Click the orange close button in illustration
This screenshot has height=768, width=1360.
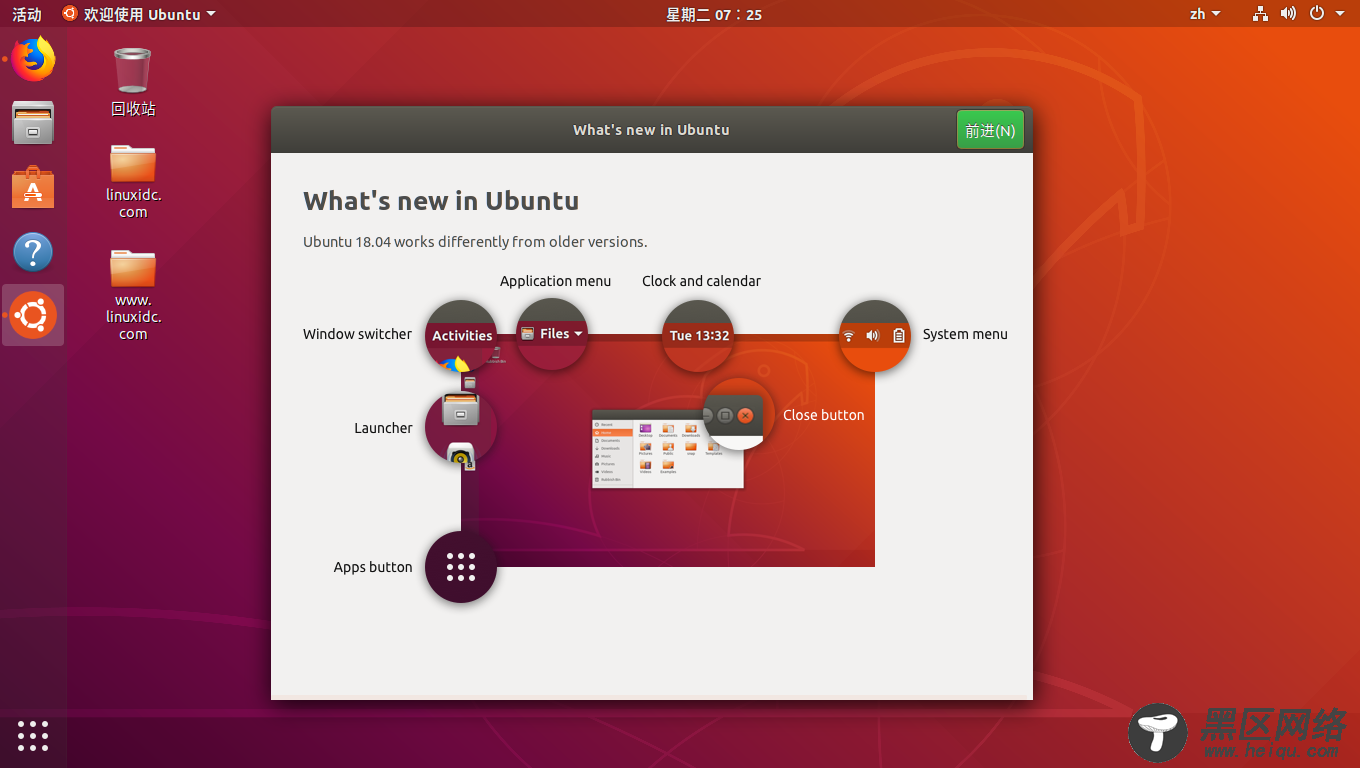tap(745, 415)
